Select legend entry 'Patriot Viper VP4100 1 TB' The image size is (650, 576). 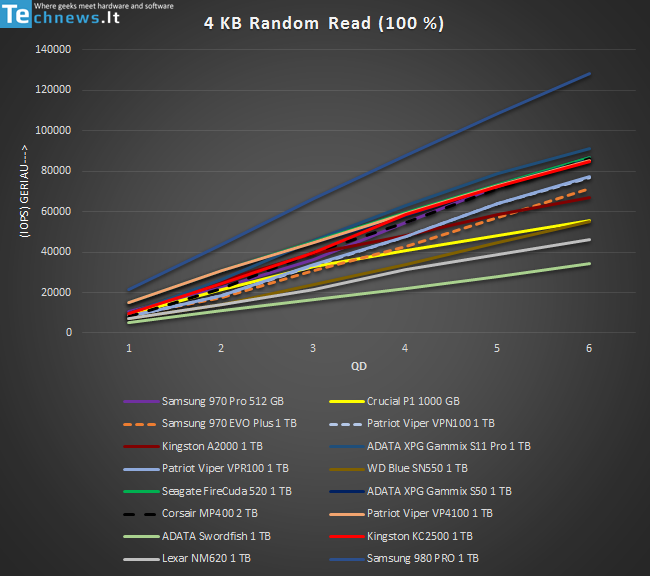coord(411,513)
